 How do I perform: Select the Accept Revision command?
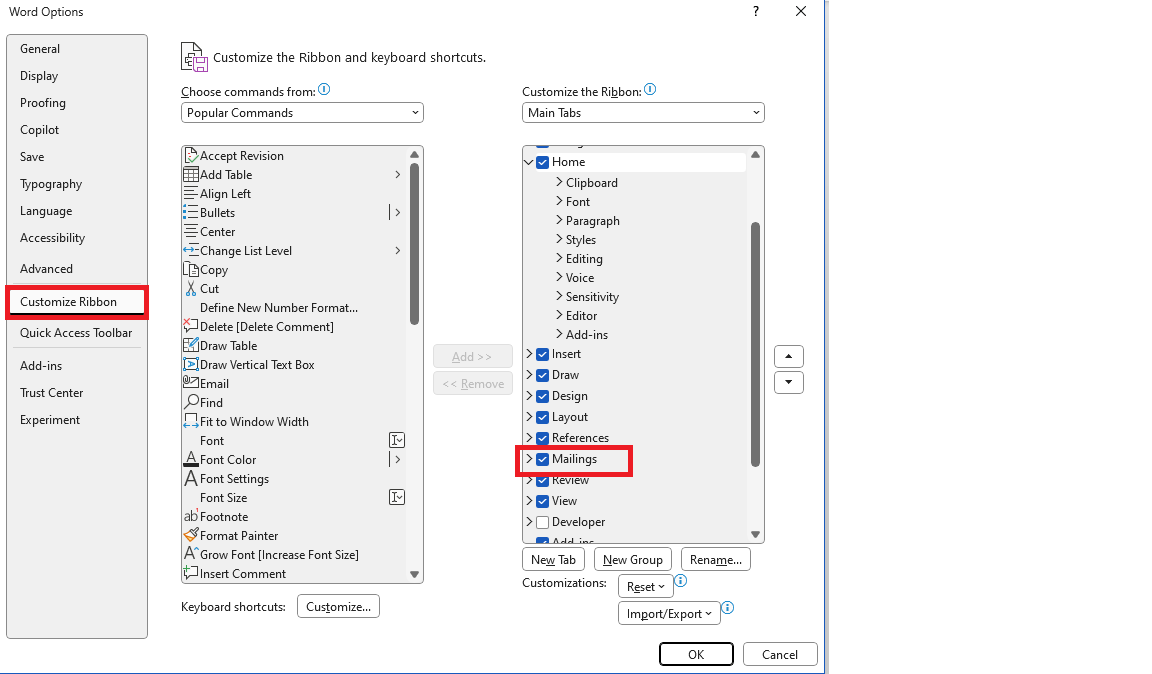pyautogui.click(x=243, y=155)
